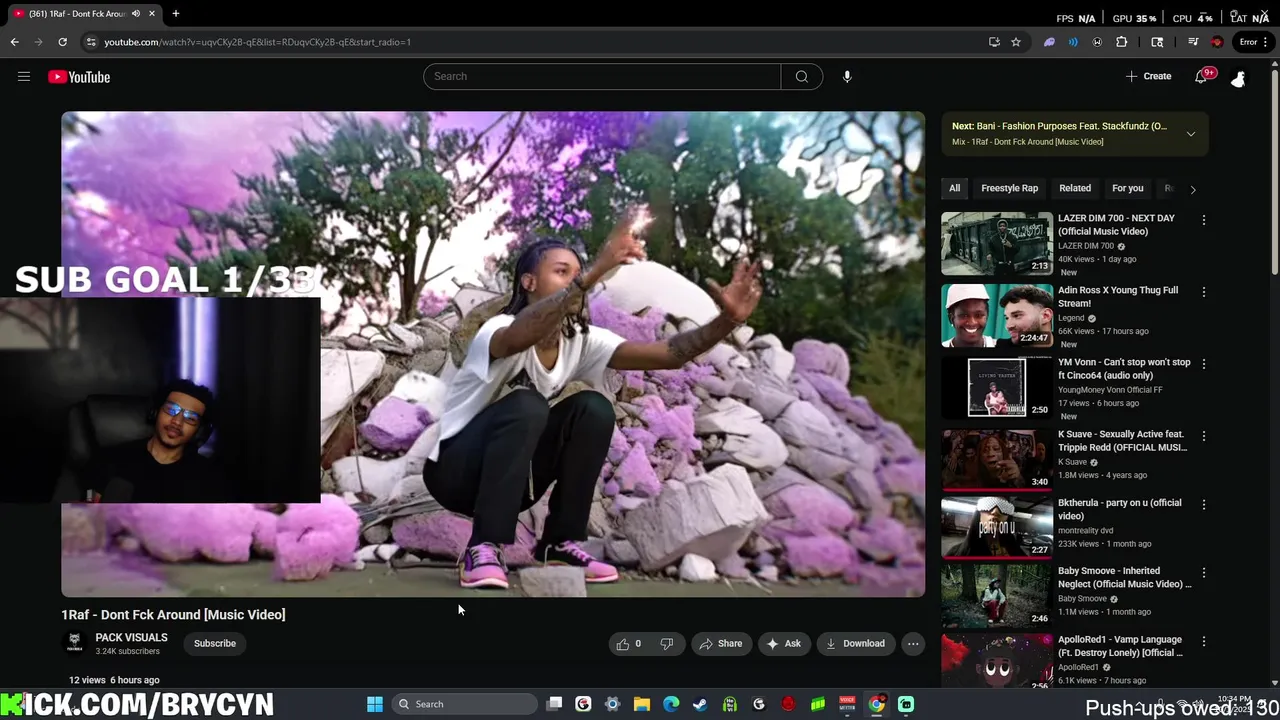The width and height of the screenshot is (1280, 720).
Task: Open Task View on the taskbar
Action: [x=554, y=704]
